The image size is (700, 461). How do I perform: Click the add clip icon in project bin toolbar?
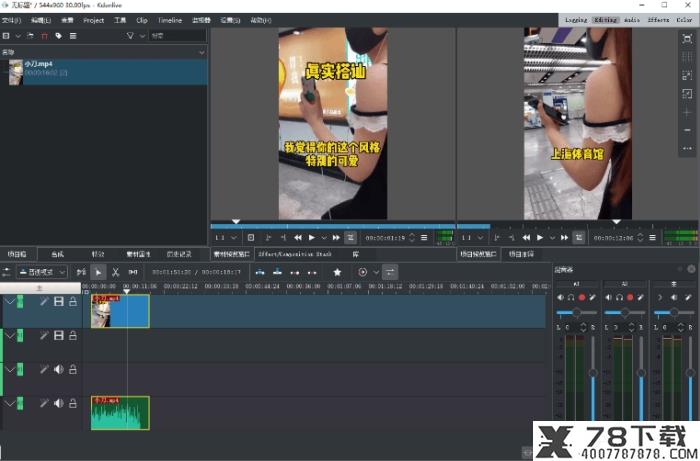coord(6,36)
